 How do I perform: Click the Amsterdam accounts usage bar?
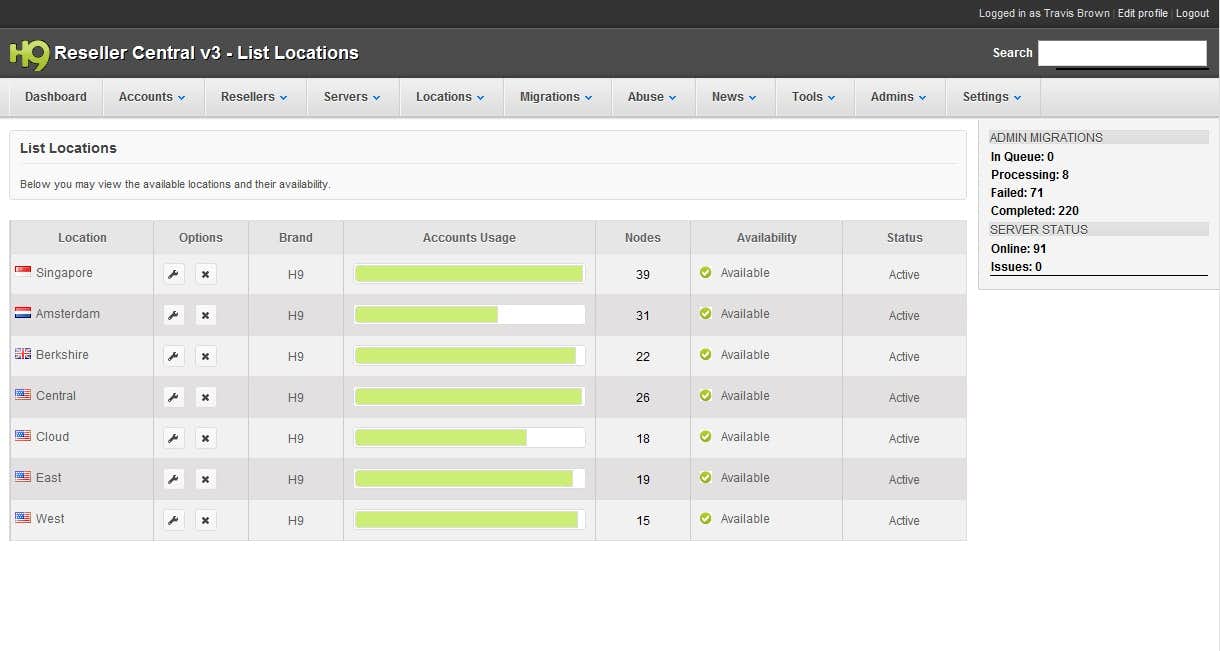click(x=469, y=315)
